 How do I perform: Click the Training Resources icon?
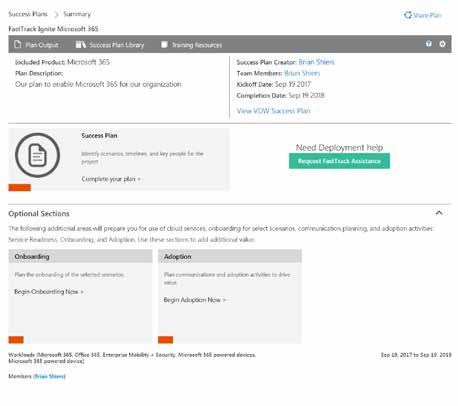(164, 44)
